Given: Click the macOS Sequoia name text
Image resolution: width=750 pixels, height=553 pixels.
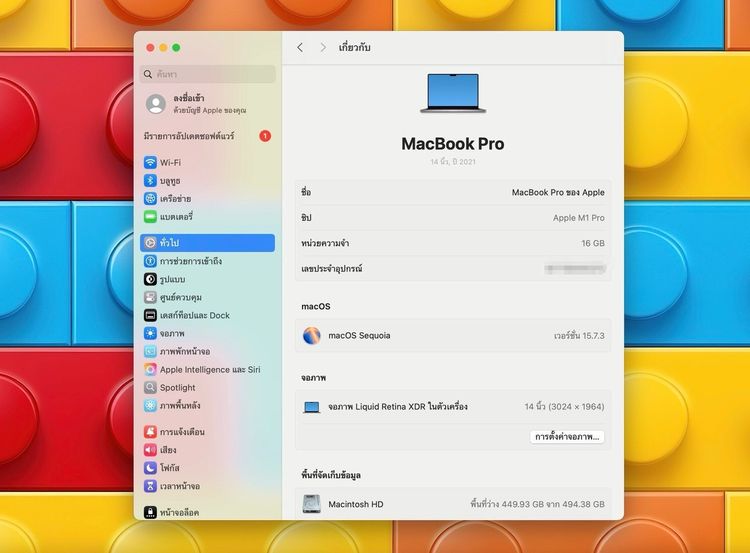Looking at the screenshot, I should point(359,335).
